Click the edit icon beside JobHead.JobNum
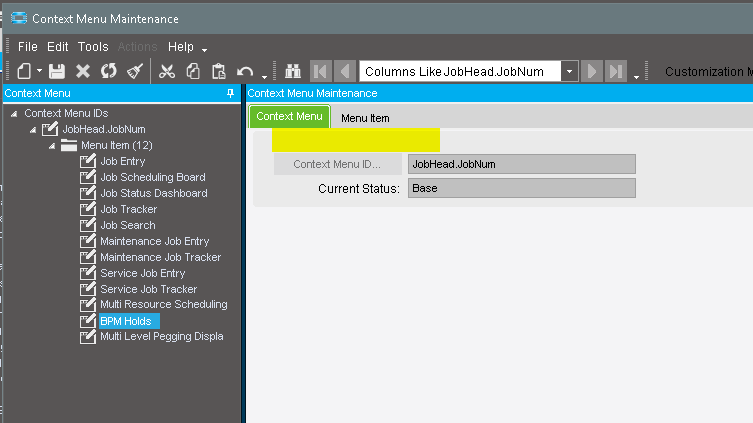Image resolution: width=753 pixels, height=423 pixels. point(50,129)
